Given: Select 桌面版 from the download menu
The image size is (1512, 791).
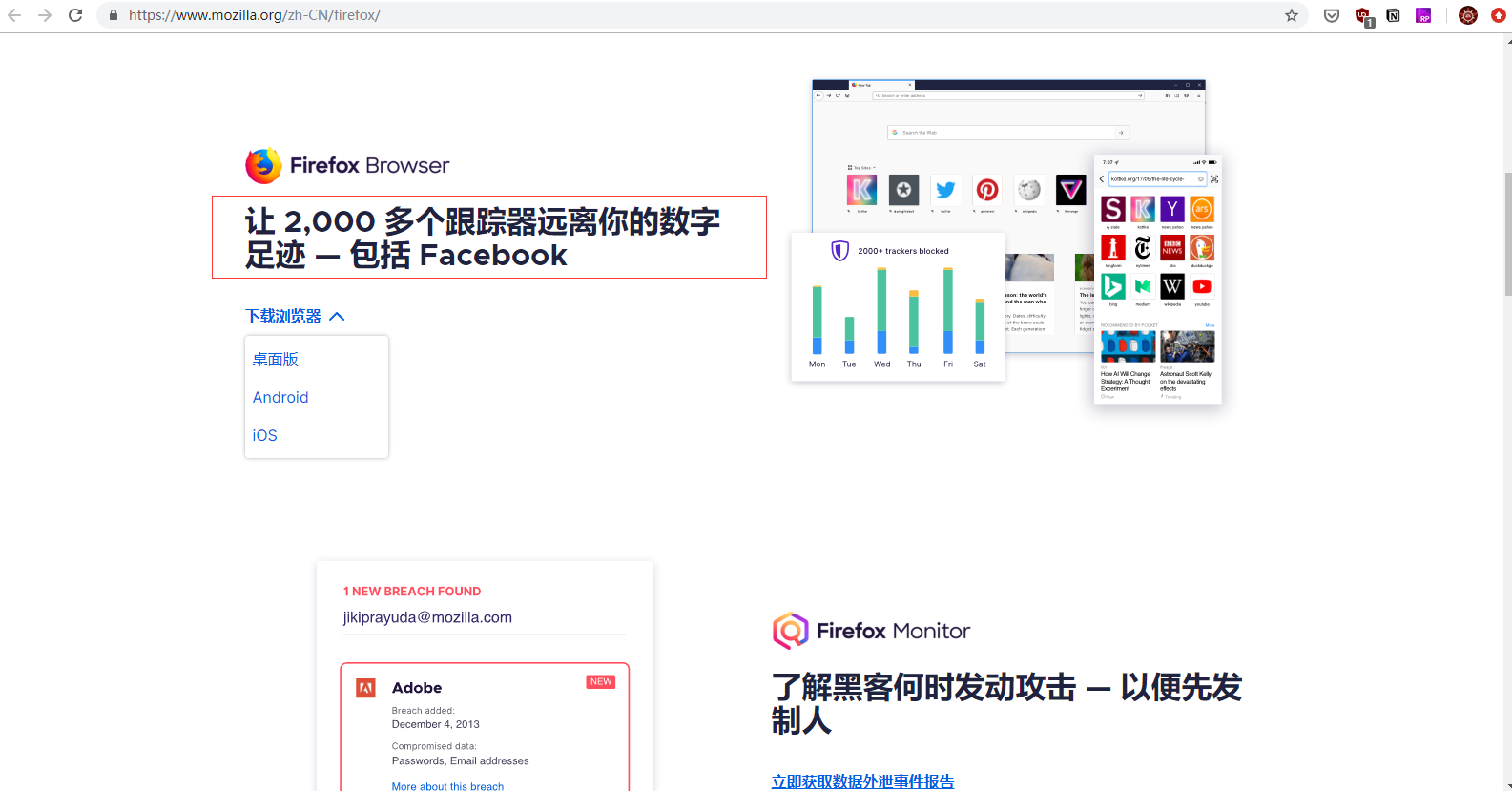Looking at the screenshot, I should pos(276,360).
